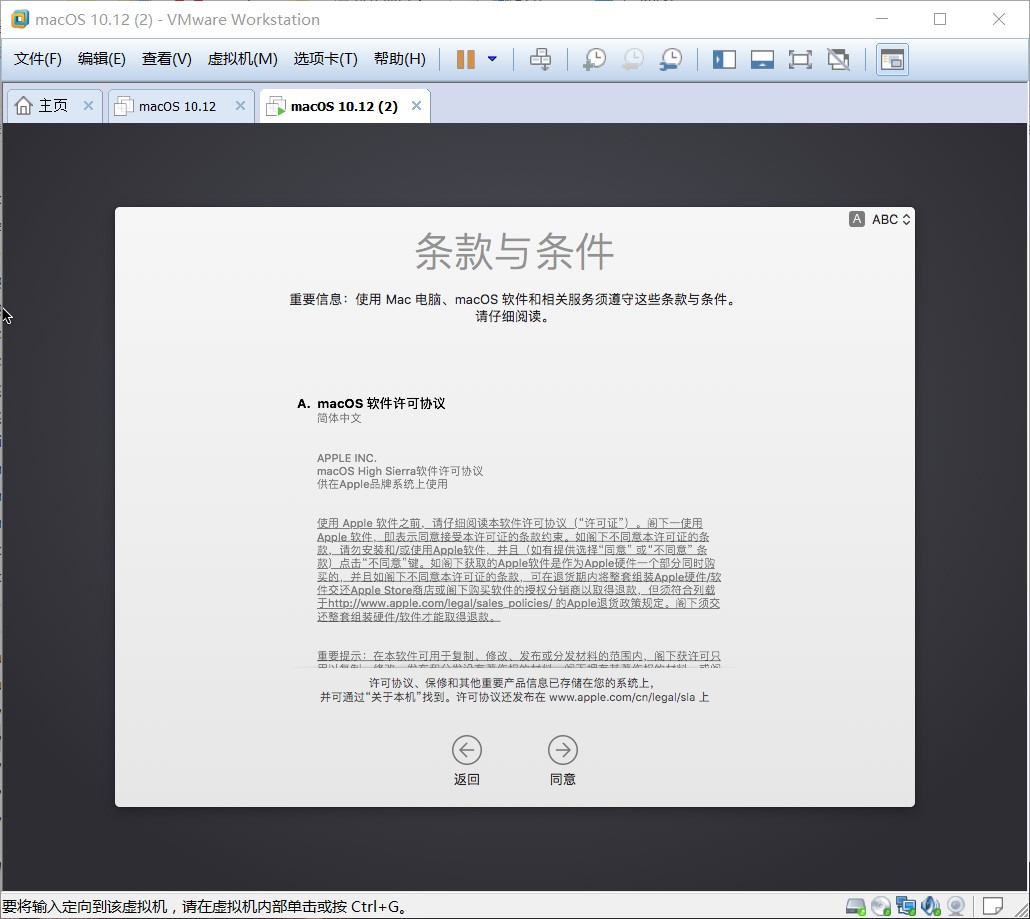This screenshot has height=919, width=1030.
Task: Close the macOS 10.12 (2) tab
Action: pos(416,106)
